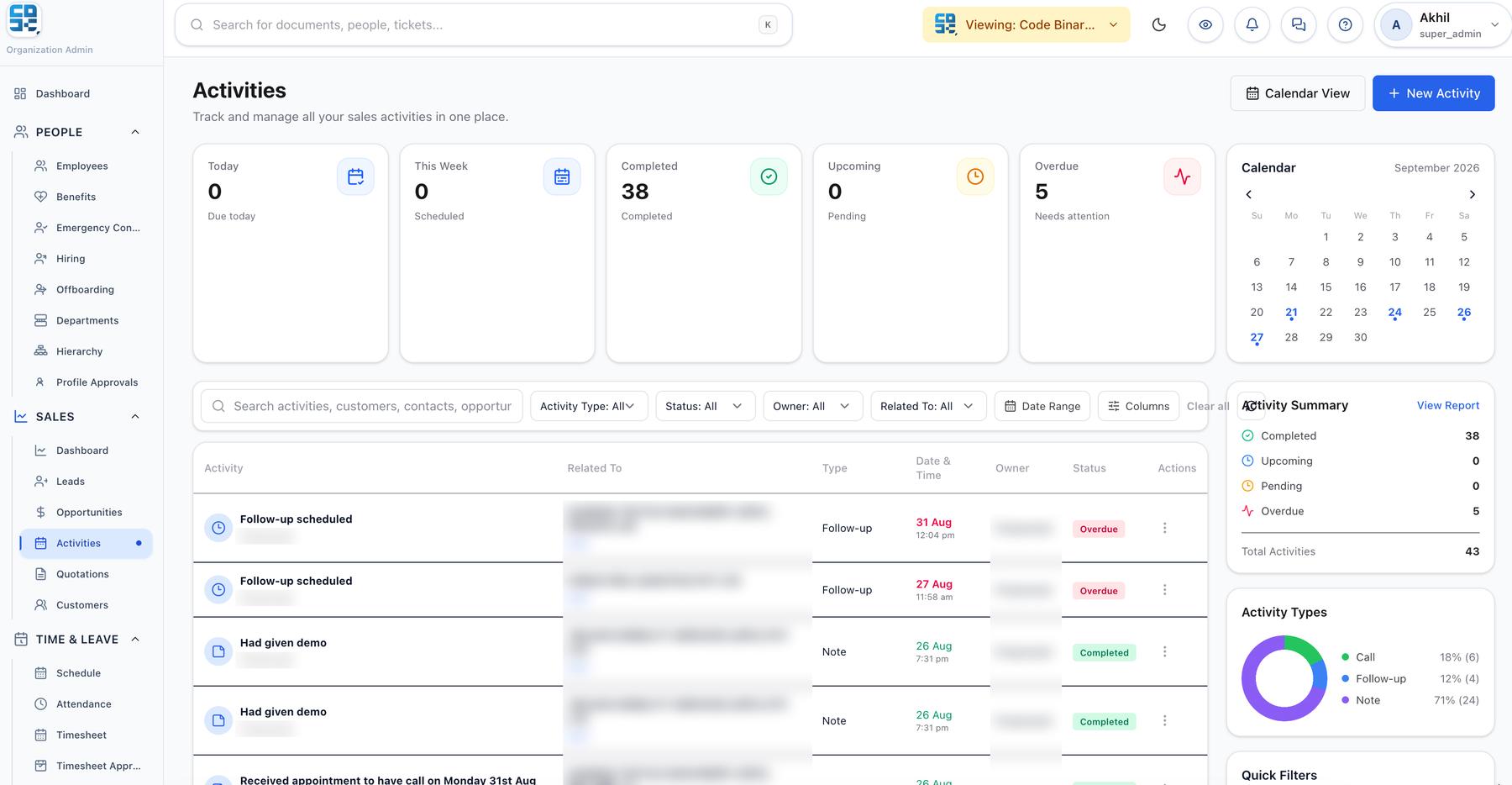Open the help question mark icon
Image resolution: width=1512 pixels, height=785 pixels.
point(1345,25)
